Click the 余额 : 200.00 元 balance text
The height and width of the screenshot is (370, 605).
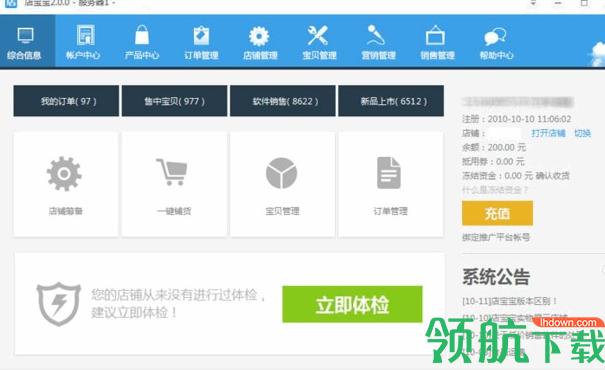click(494, 147)
